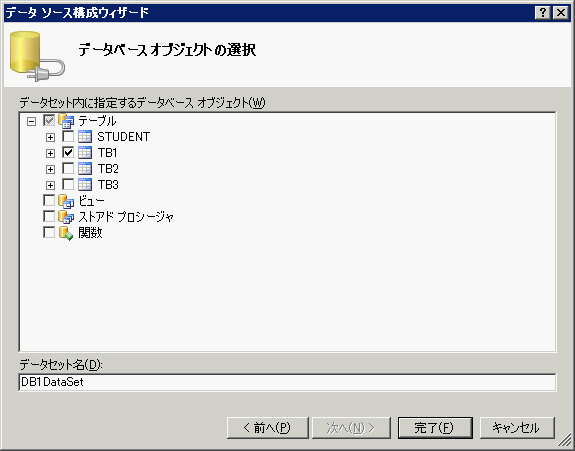
Task: Click the データセット名 input field
Action: click(287, 382)
